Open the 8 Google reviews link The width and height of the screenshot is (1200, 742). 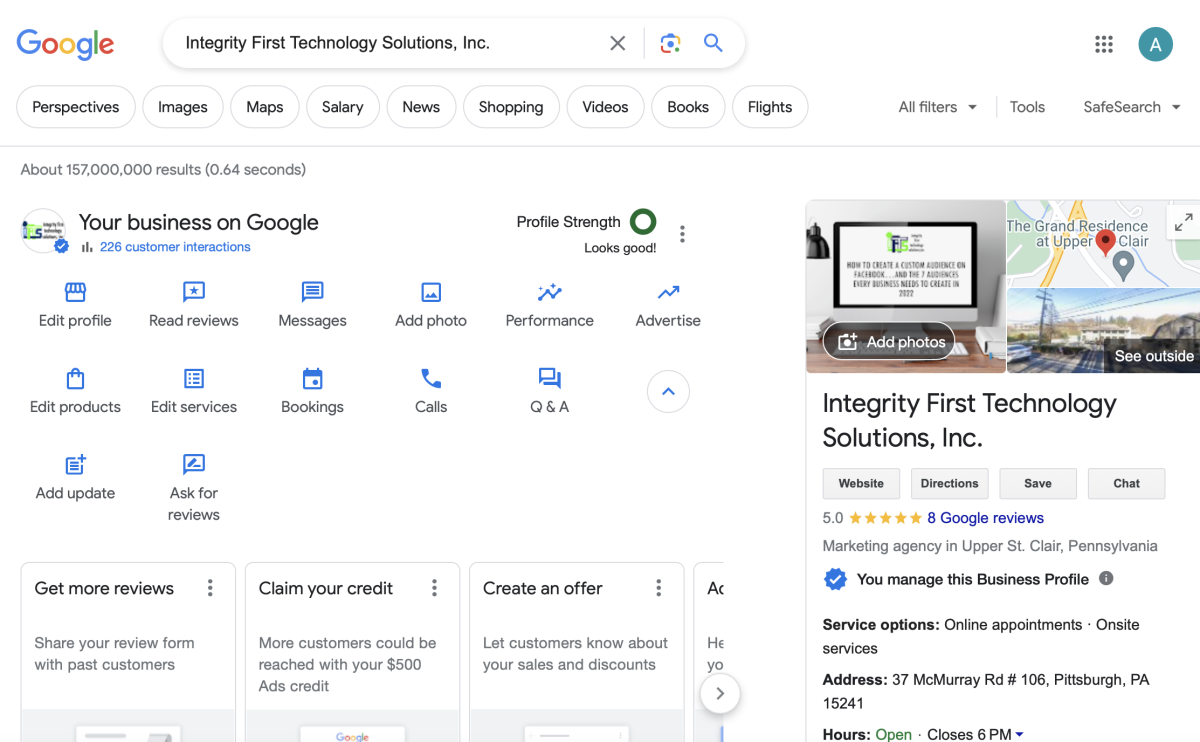(x=986, y=517)
